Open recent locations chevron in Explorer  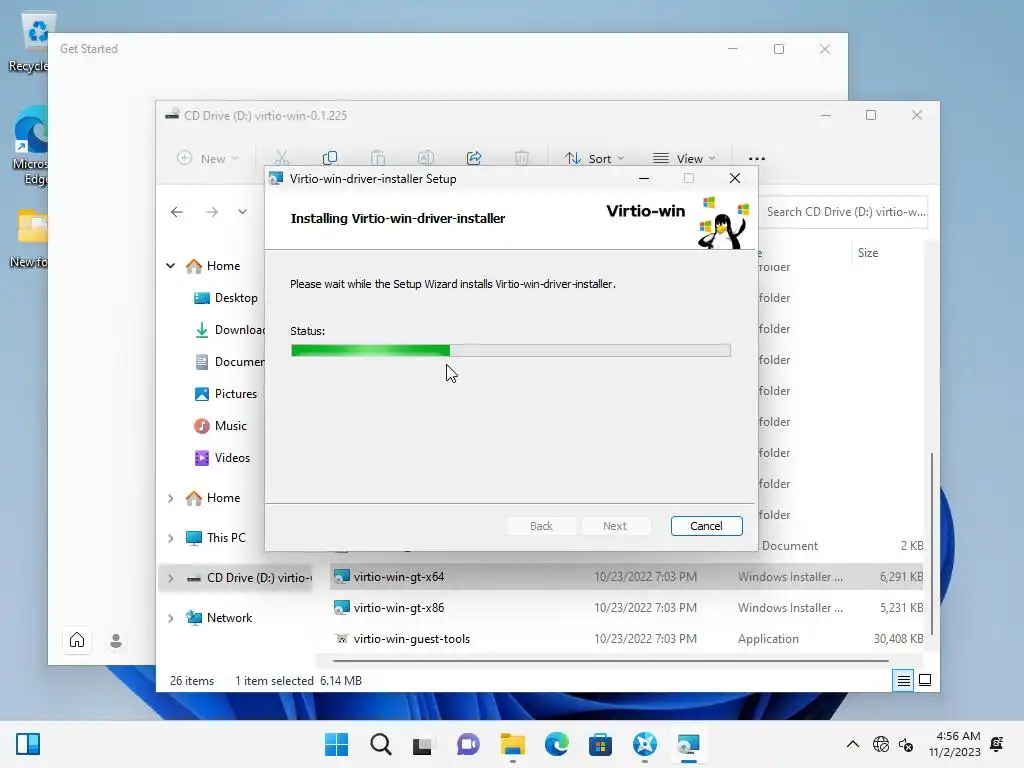[x=242, y=212]
